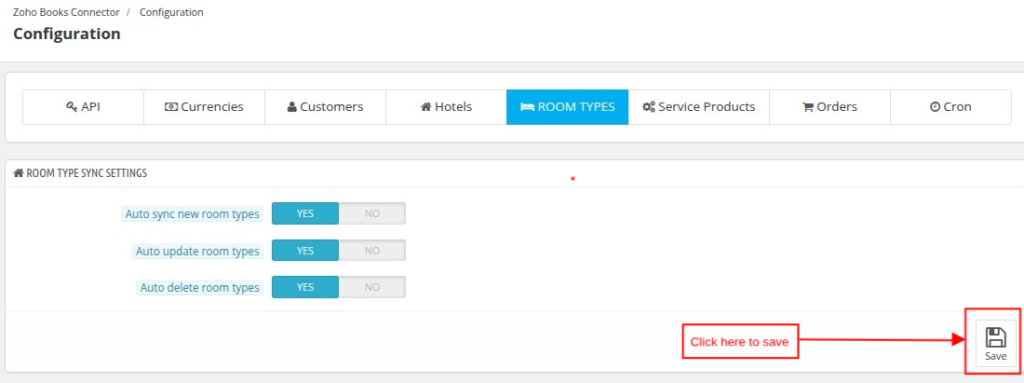Set Auto sync new room types to NO
Viewport: 1024px width, 383px height.
pos(372,214)
